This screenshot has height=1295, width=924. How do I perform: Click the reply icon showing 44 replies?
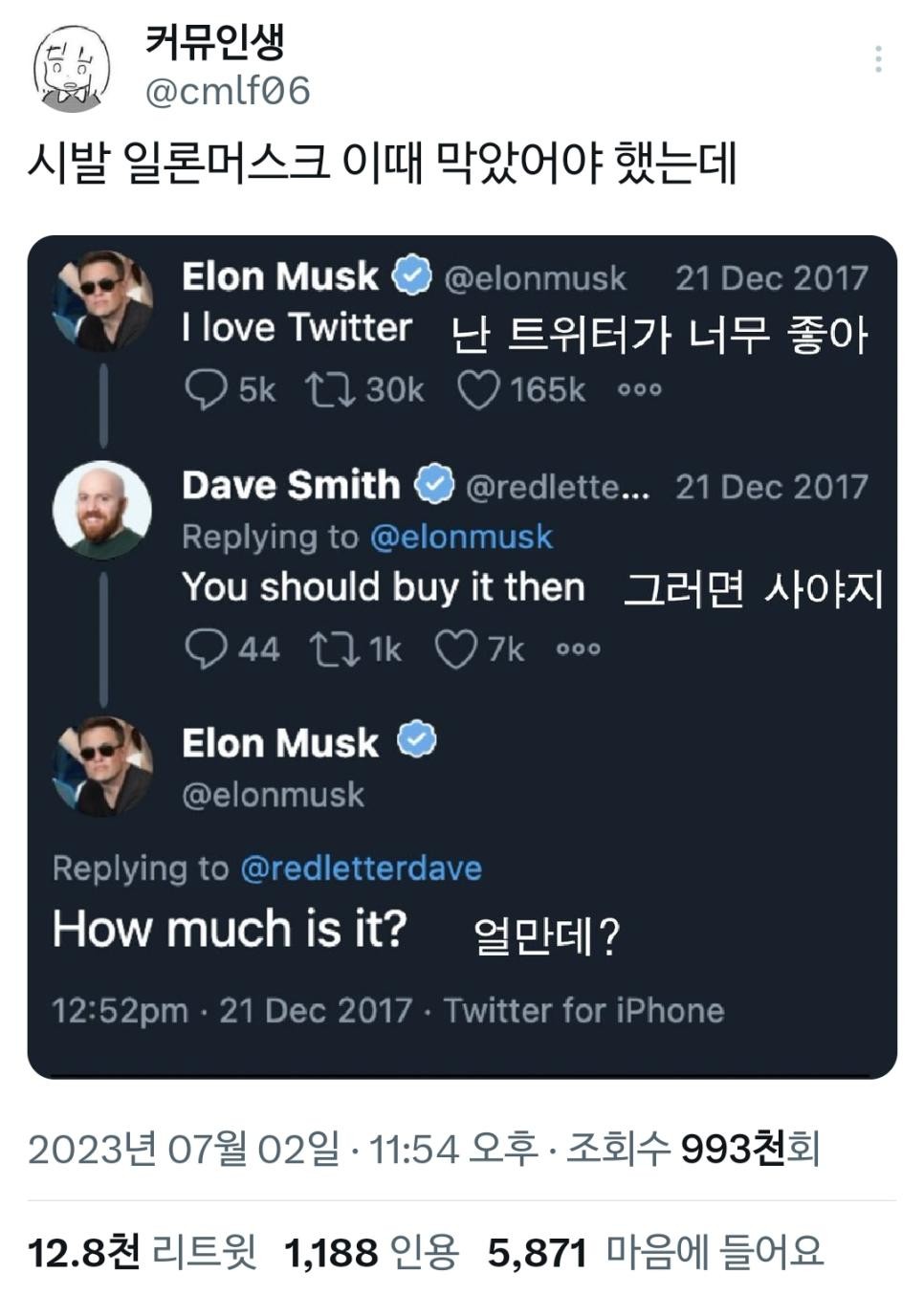(205, 649)
